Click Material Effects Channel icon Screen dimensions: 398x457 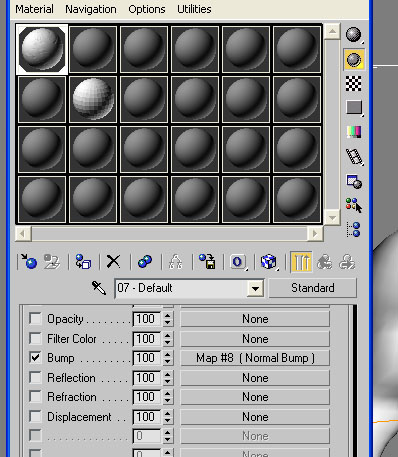tap(238, 262)
